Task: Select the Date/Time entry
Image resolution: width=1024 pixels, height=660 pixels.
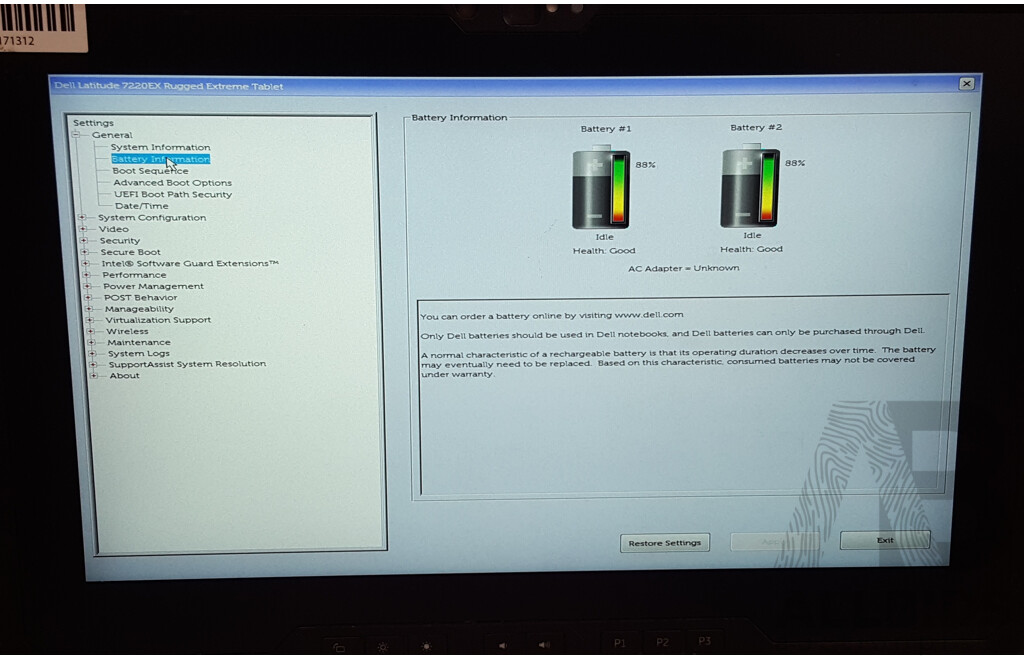Action: (x=142, y=206)
